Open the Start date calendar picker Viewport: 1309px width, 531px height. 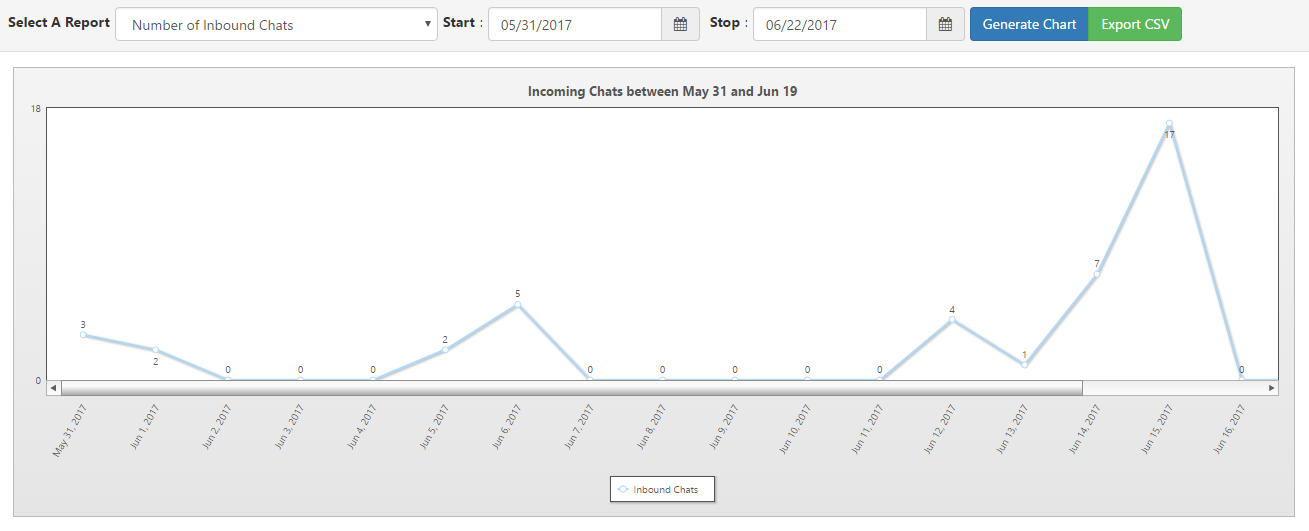point(680,25)
